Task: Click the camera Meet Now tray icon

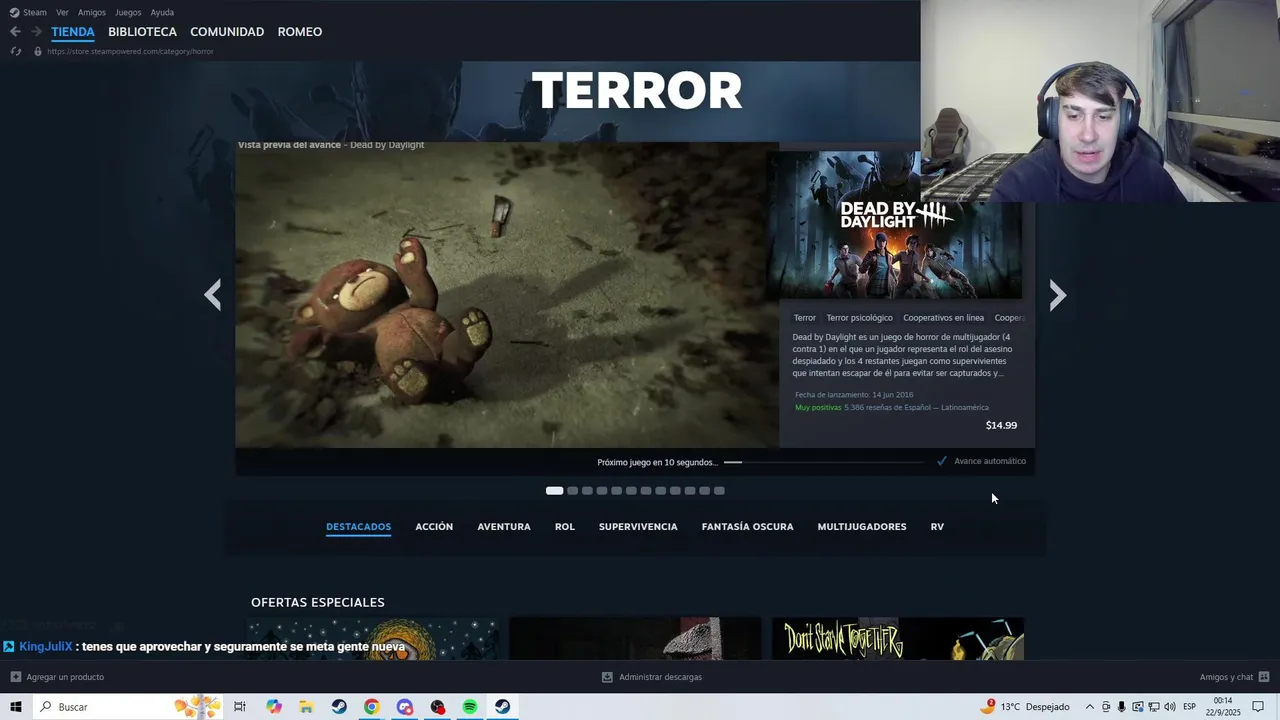Action: click(1105, 707)
